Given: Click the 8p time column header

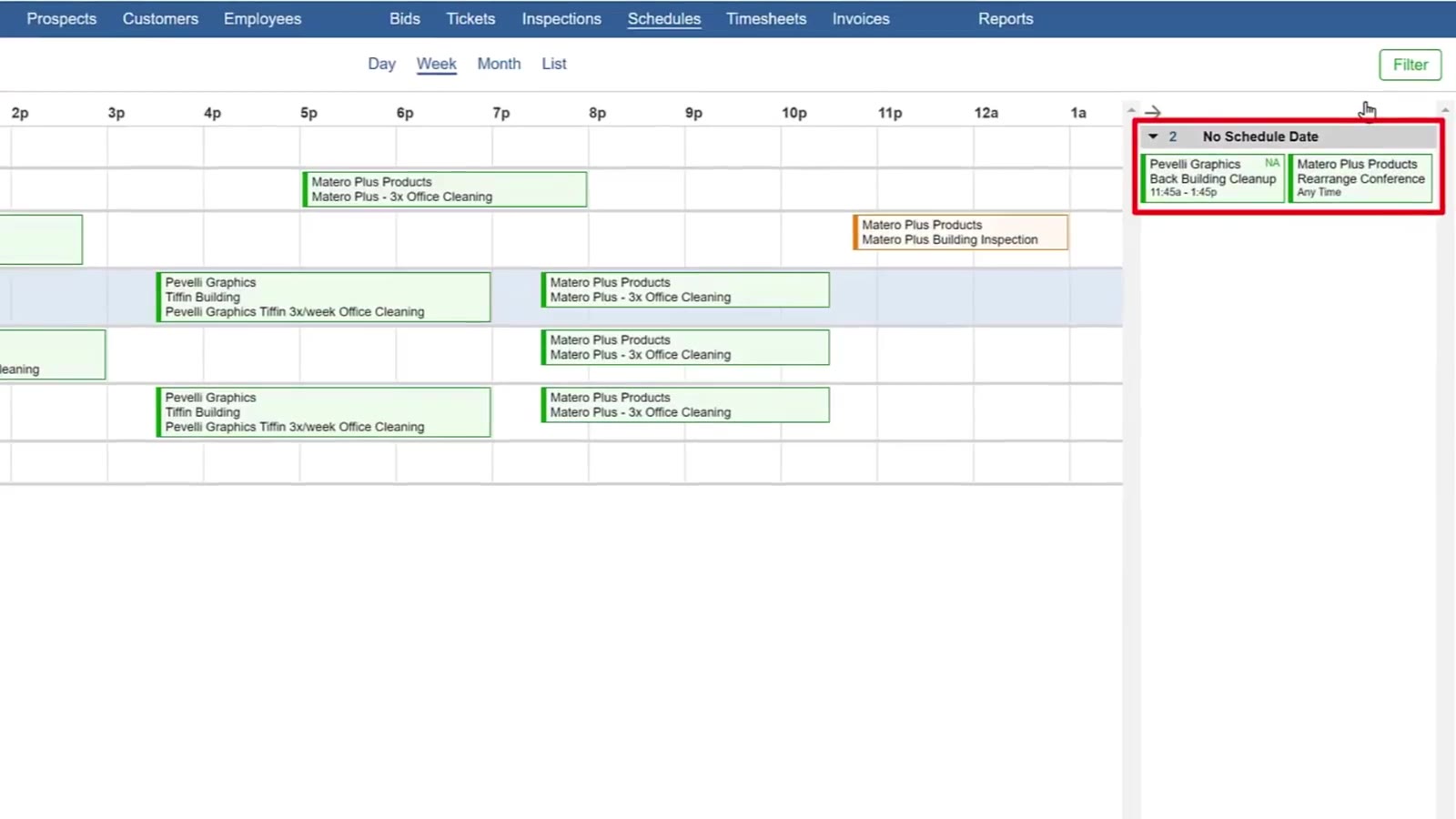Looking at the screenshot, I should click(x=597, y=113).
